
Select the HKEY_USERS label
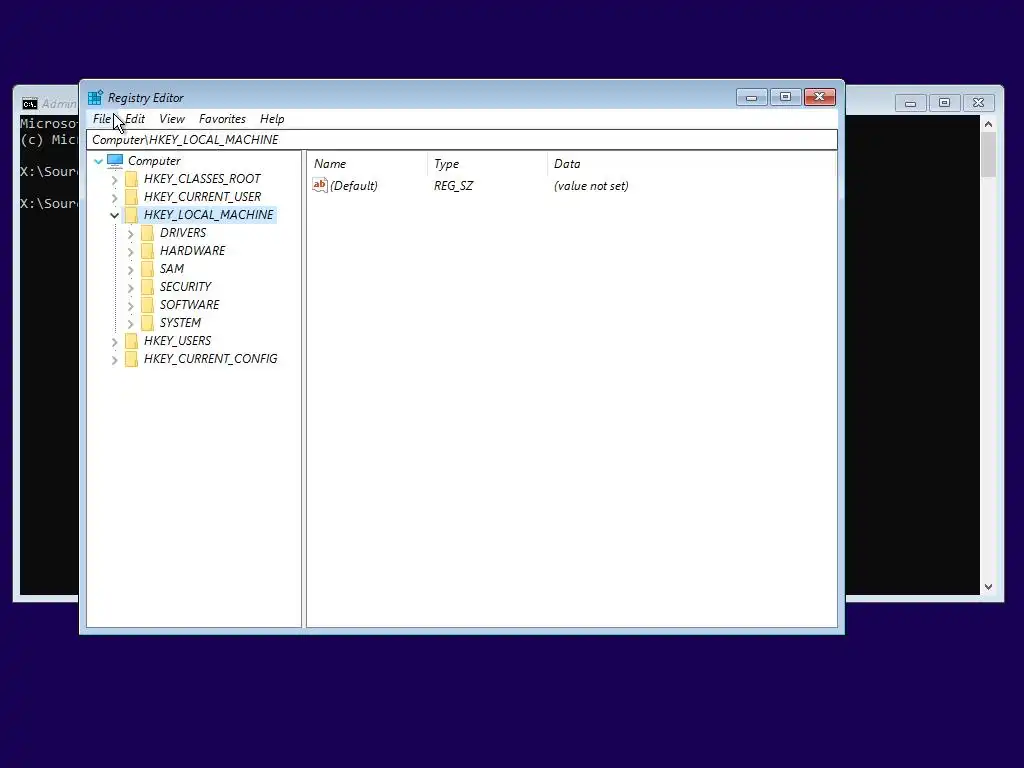point(177,341)
